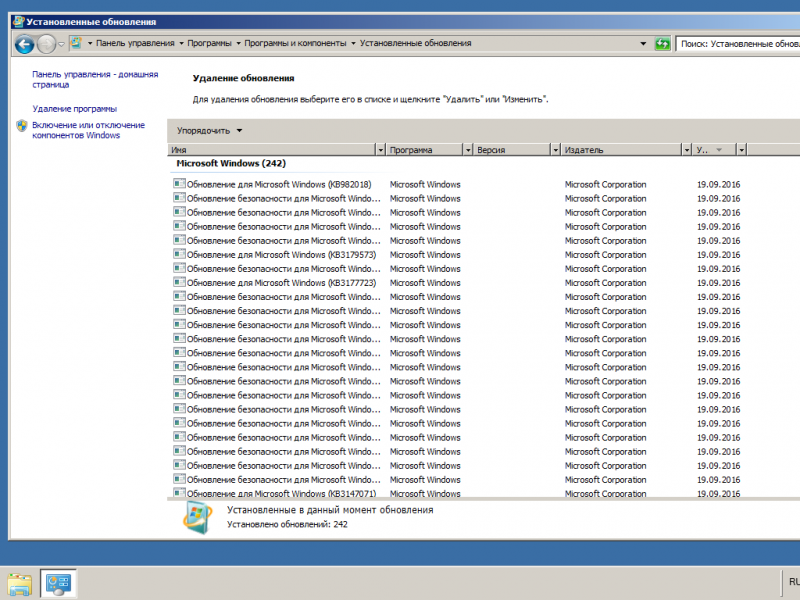800x600 pixels.
Task: Sort by the Издатель column header
Action: [622, 150]
